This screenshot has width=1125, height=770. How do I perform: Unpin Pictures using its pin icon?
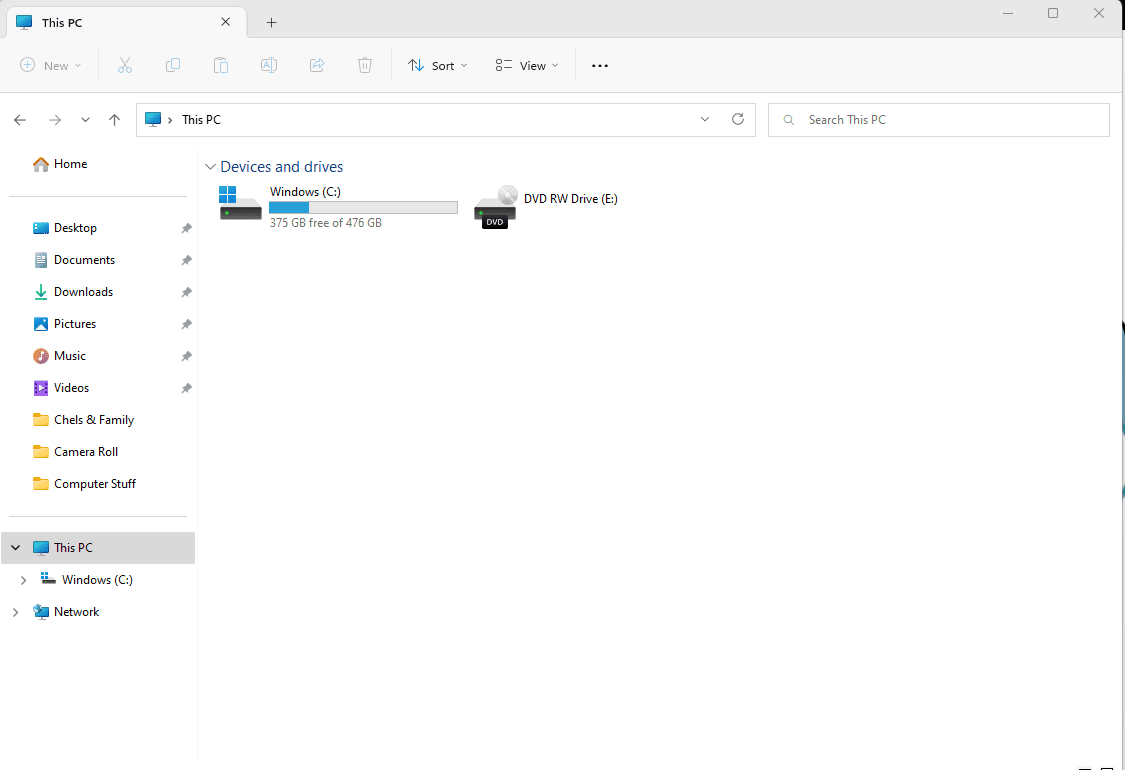click(x=187, y=324)
